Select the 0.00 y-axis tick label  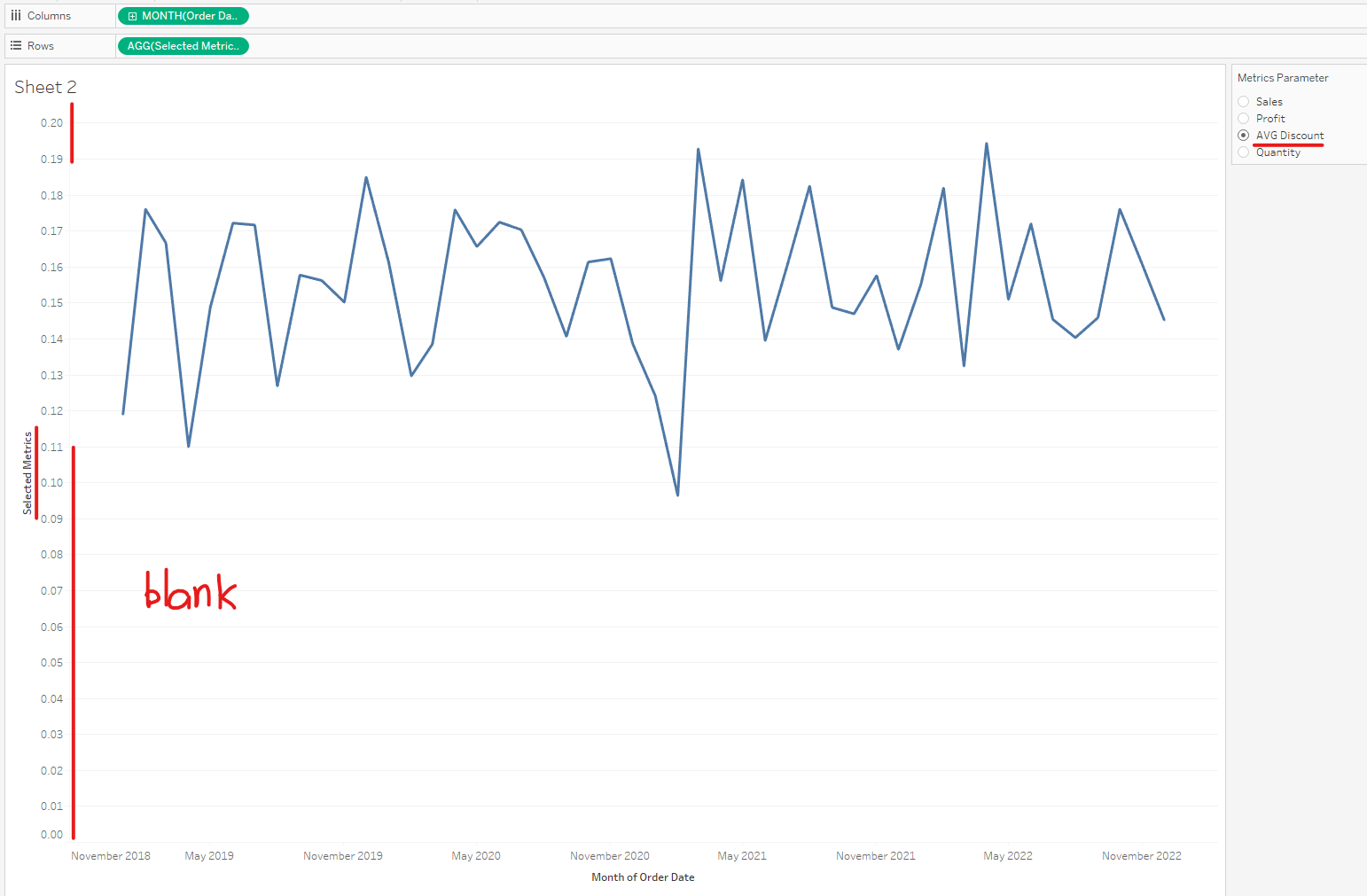51,835
